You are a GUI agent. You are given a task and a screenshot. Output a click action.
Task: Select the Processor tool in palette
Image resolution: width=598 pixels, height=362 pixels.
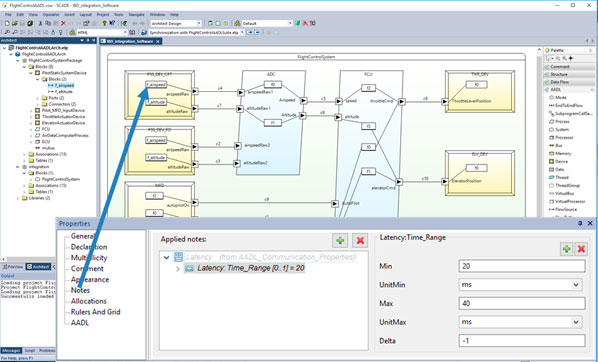coord(561,137)
